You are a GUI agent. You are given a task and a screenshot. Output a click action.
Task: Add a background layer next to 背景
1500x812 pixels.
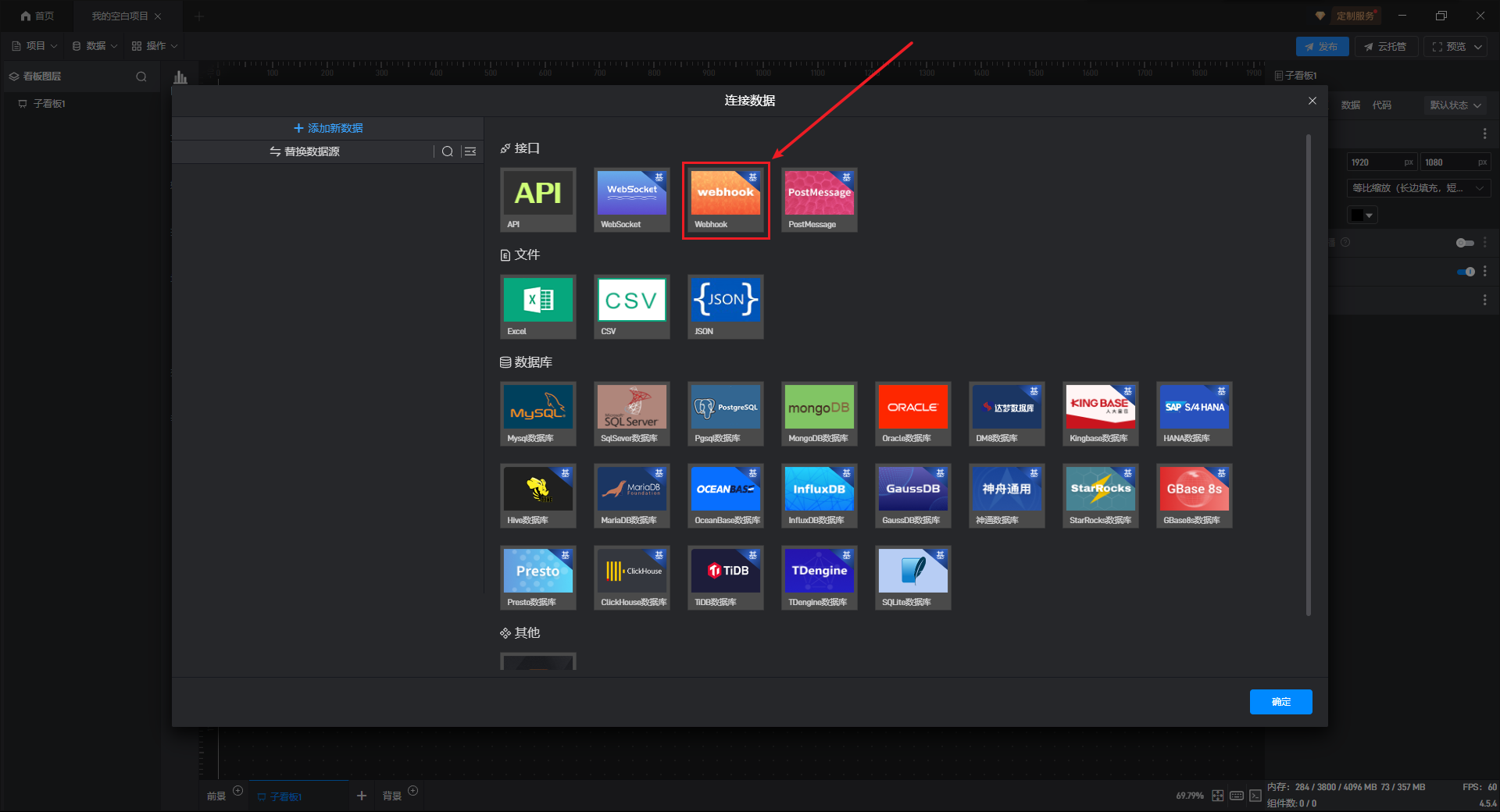click(413, 791)
